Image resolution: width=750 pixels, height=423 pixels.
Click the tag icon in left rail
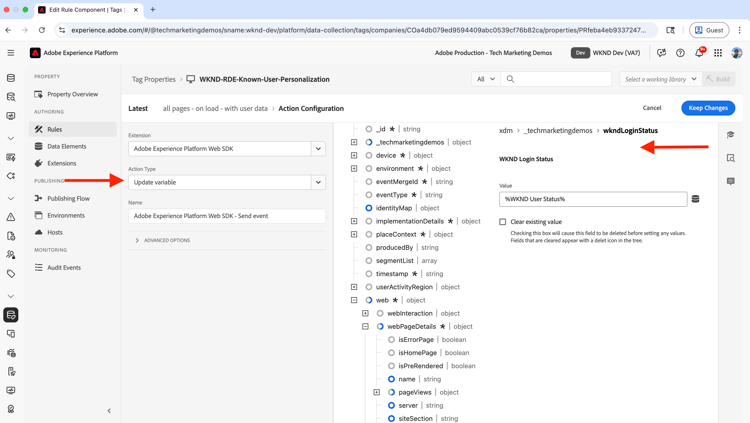click(11, 274)
